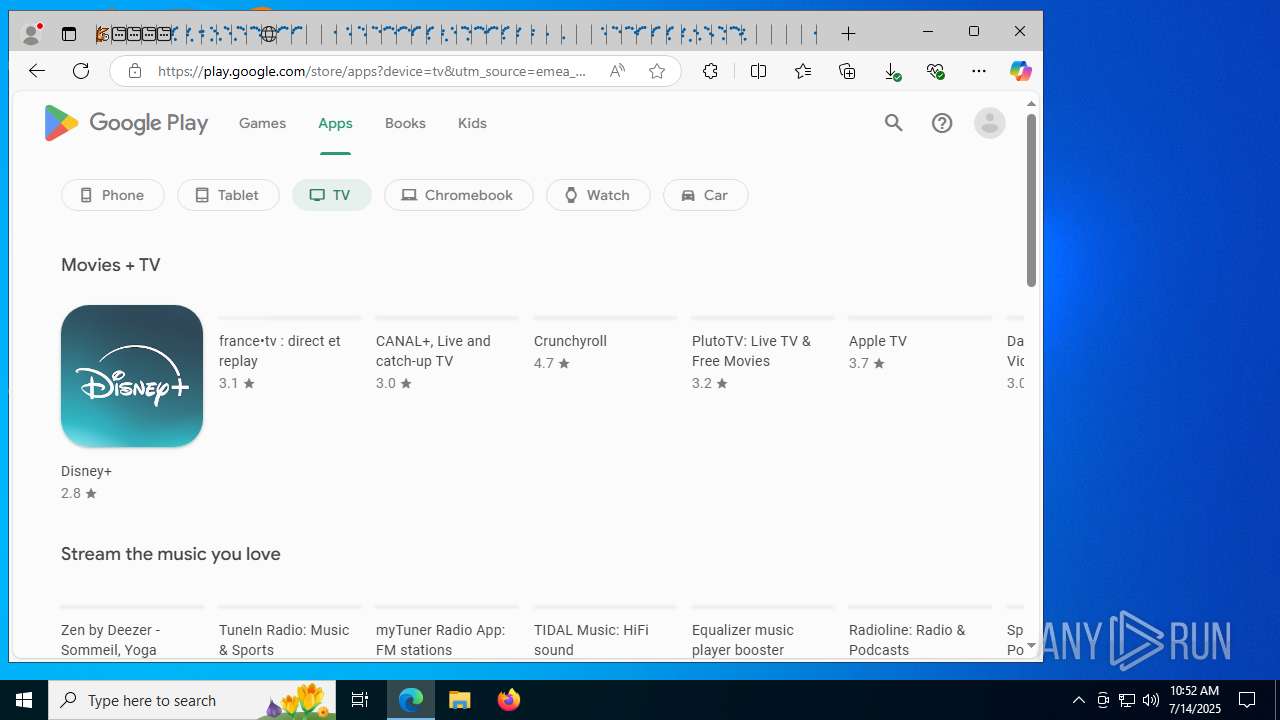Open the taskbar clock and date
This screenshot has width=1280, height=720.
pos(1195,700)
